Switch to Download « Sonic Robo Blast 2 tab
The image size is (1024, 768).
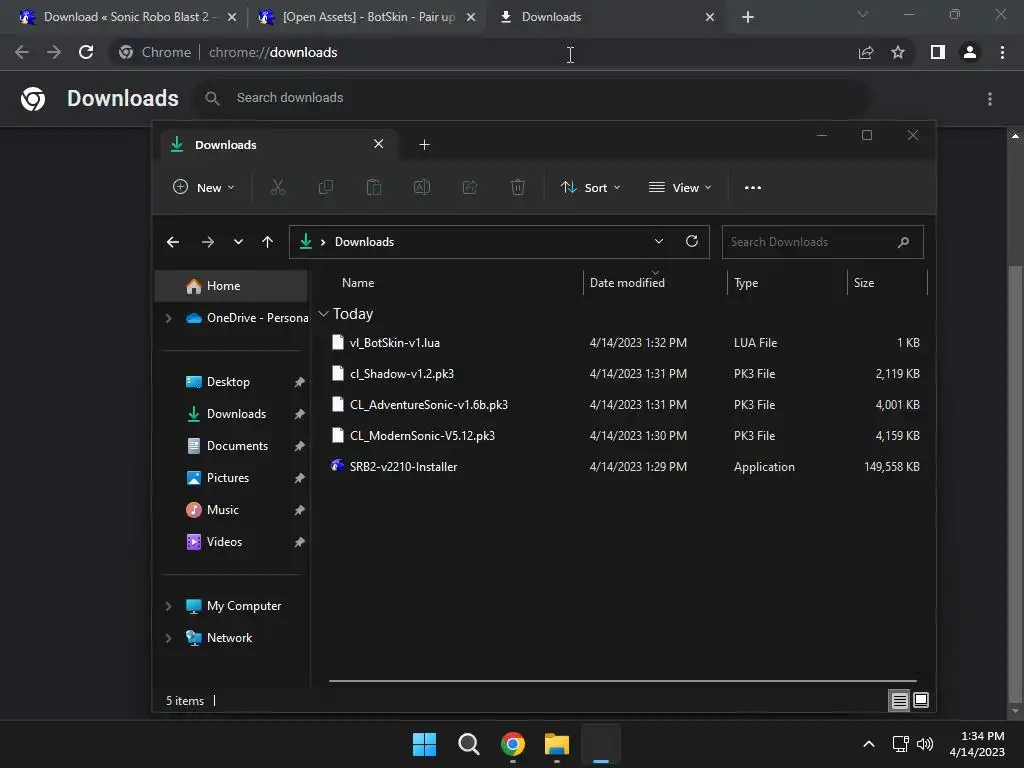pyautogui.click(x=127, y=17)
